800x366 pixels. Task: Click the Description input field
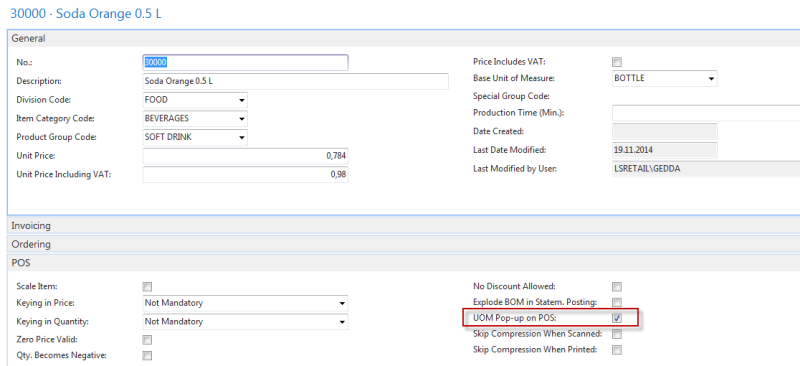295,81
